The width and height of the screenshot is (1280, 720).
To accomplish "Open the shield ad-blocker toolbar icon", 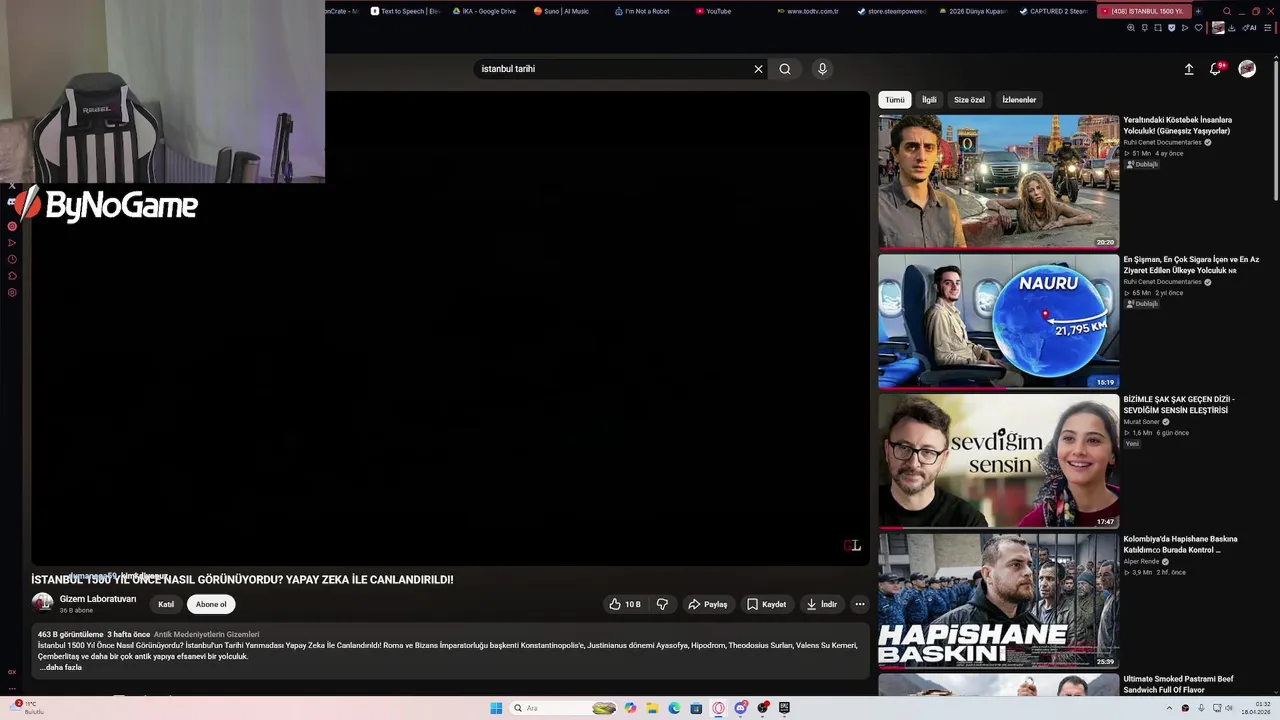I will pyautogui.click(x=1172, y=28).
